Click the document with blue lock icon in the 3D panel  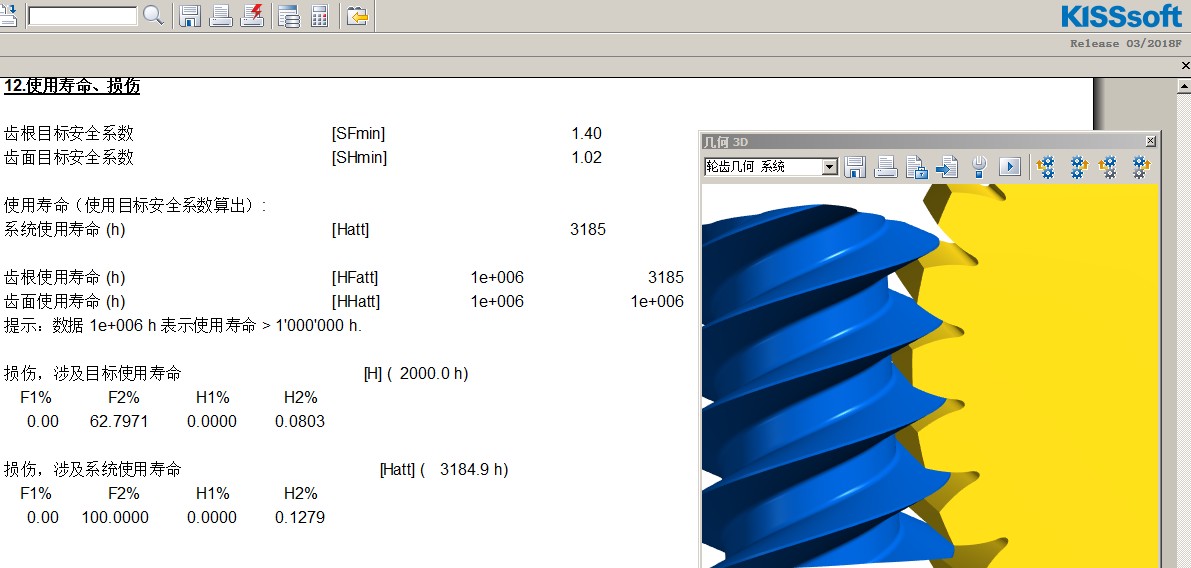click(x=917, y=166)
